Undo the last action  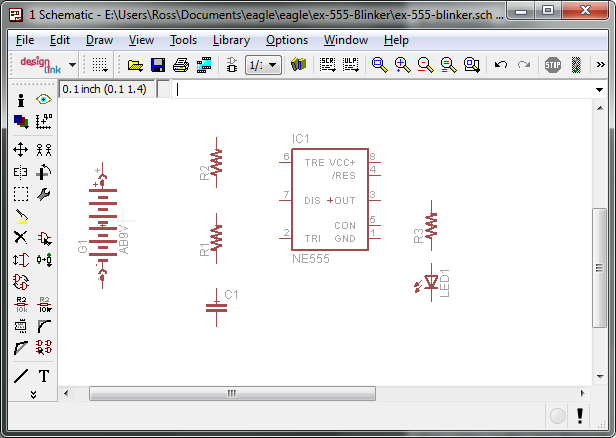coord(500,64)
